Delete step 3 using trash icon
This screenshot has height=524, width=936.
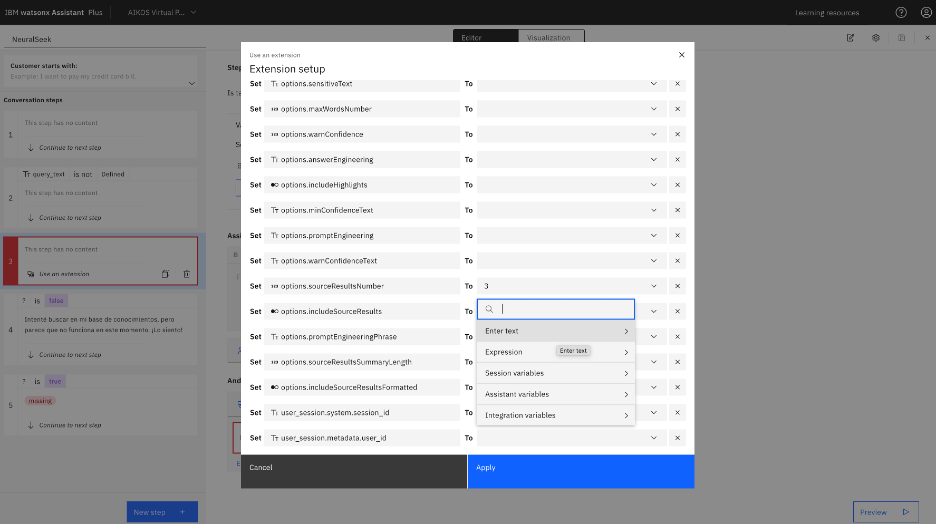pyautogui.click(x=187, y=274)
